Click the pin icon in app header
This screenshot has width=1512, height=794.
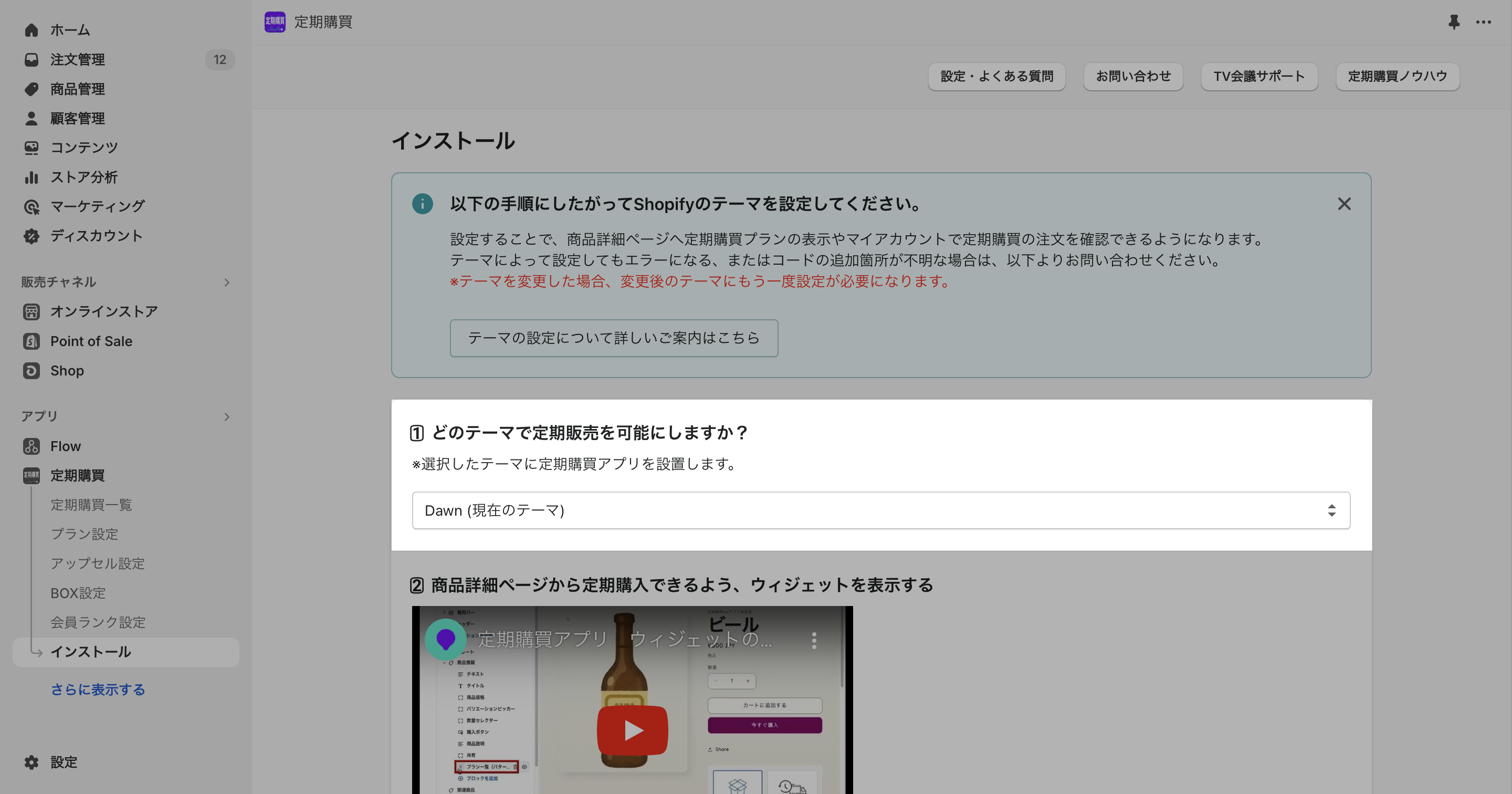(1453, 22)
